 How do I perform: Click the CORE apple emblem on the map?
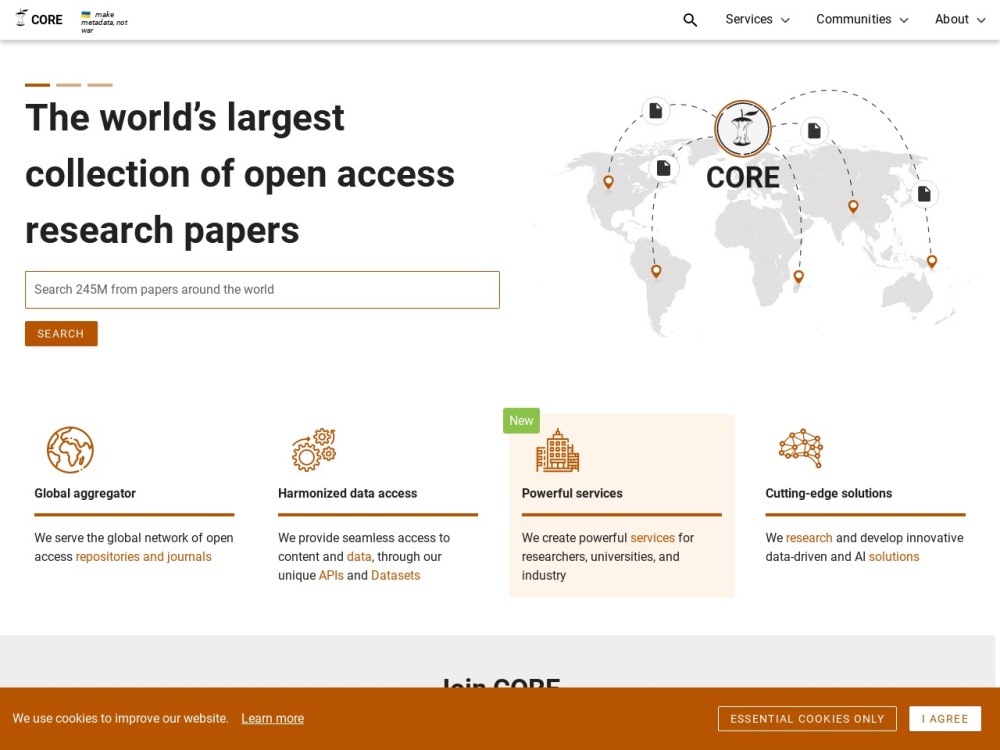pyautogui.click(x=742, y=128)
